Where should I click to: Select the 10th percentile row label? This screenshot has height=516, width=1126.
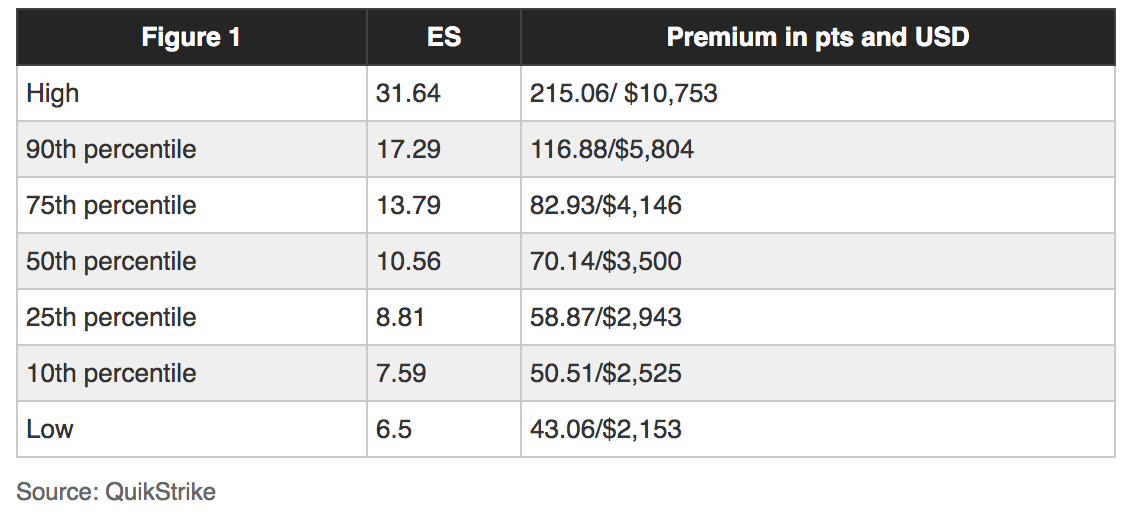click(x=111, y=374)
